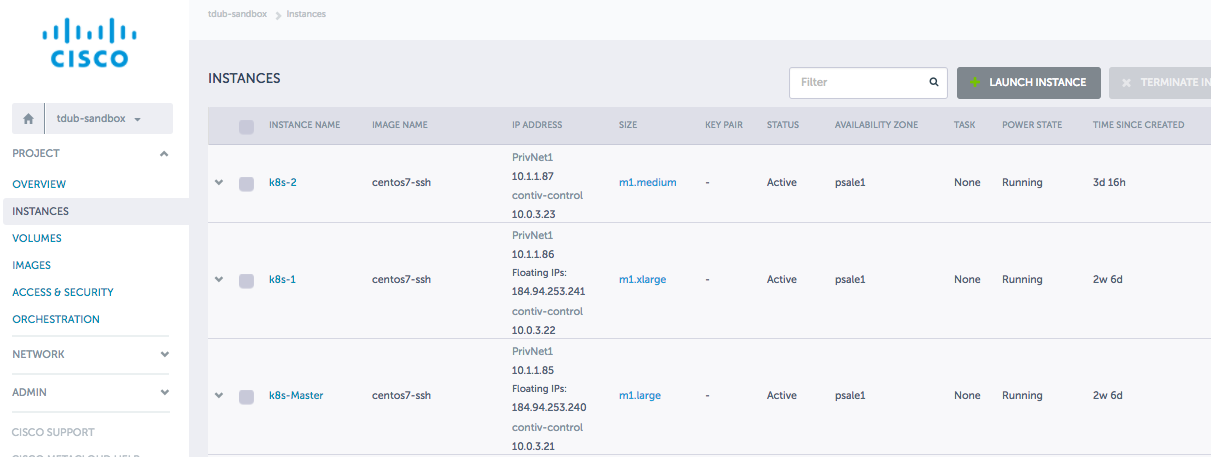Click centos7-ssh image in k8s-2 row
This screenshot has width=1211, height=457.
pyautogui.click(x=401, y=182)
